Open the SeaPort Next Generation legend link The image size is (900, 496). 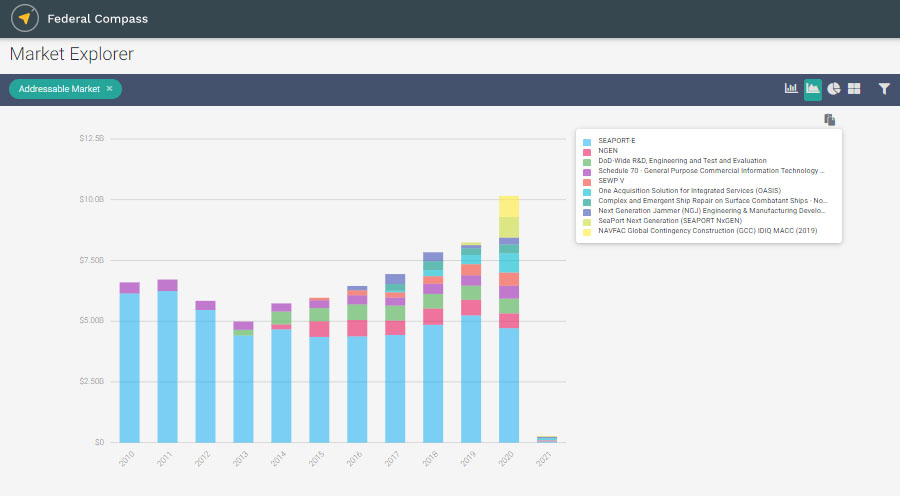tap(667, 221)
